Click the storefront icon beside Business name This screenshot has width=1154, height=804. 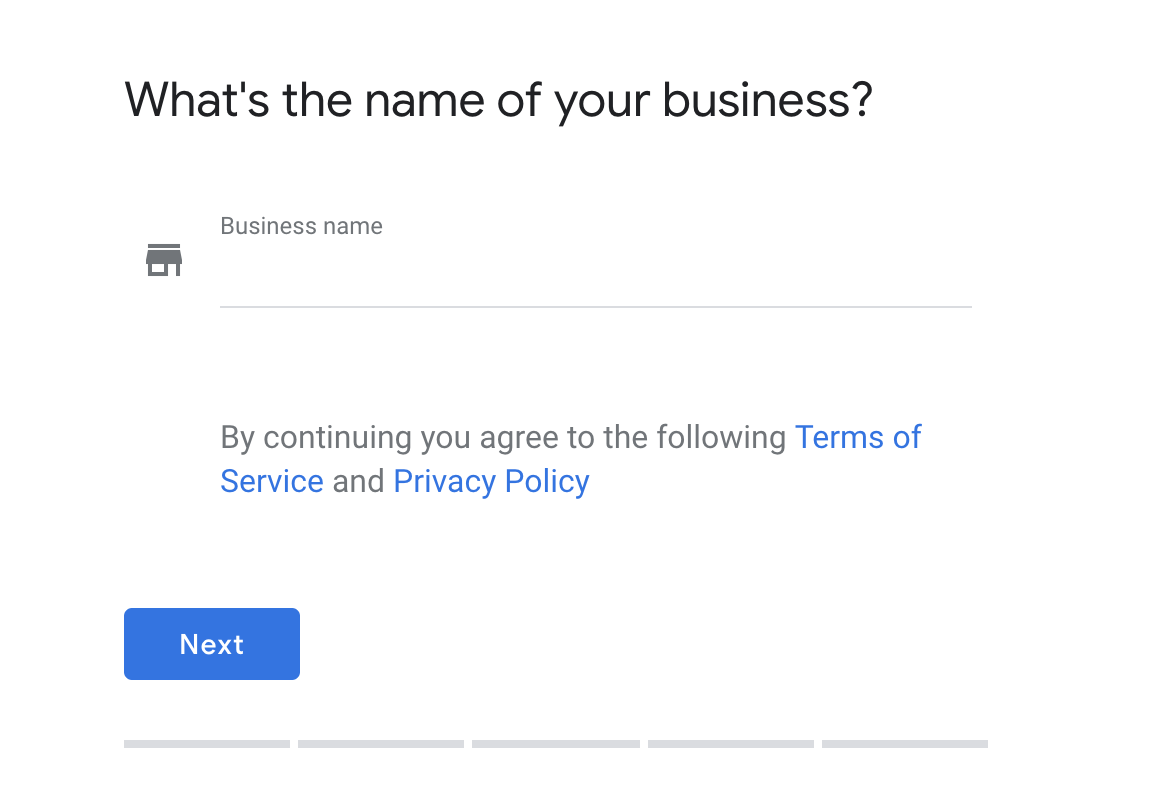click(x=163, y=260)
